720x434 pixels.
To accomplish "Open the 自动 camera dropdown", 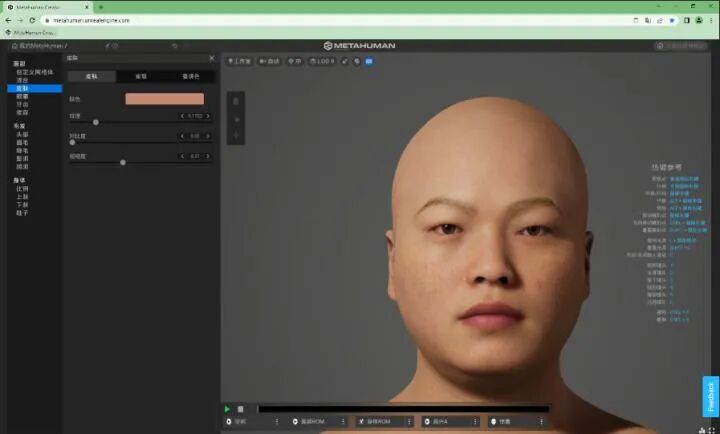I will click(270, 61).
